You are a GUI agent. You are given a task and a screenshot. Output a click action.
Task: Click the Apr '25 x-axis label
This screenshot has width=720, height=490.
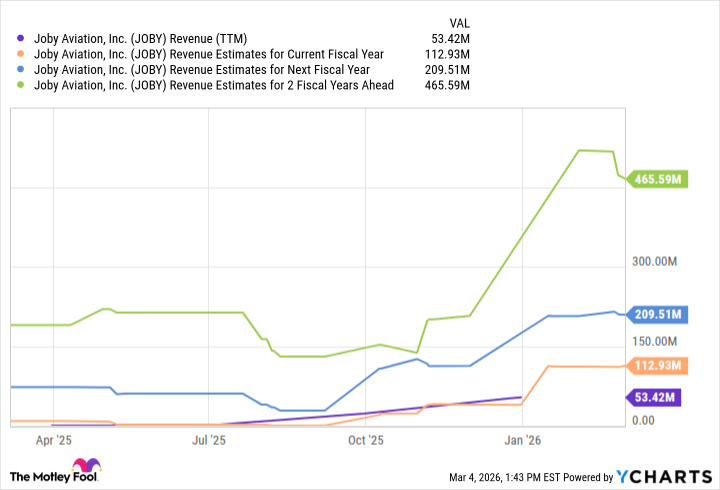pos(53,439)
